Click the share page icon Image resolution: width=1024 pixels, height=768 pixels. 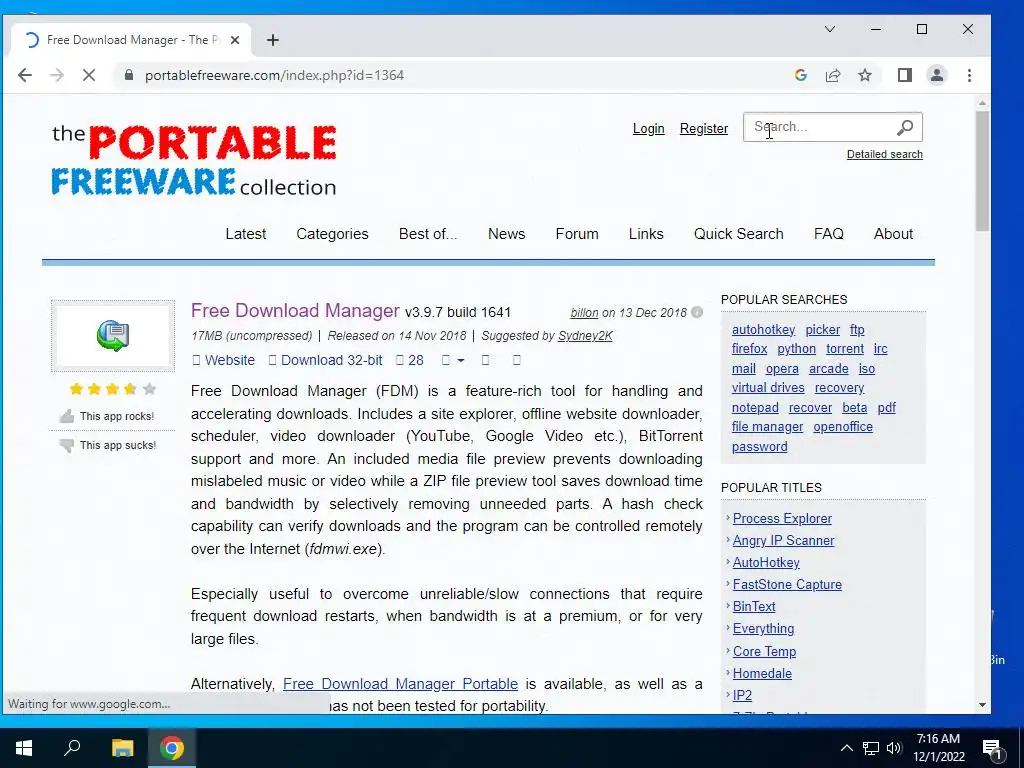[833, 75]
